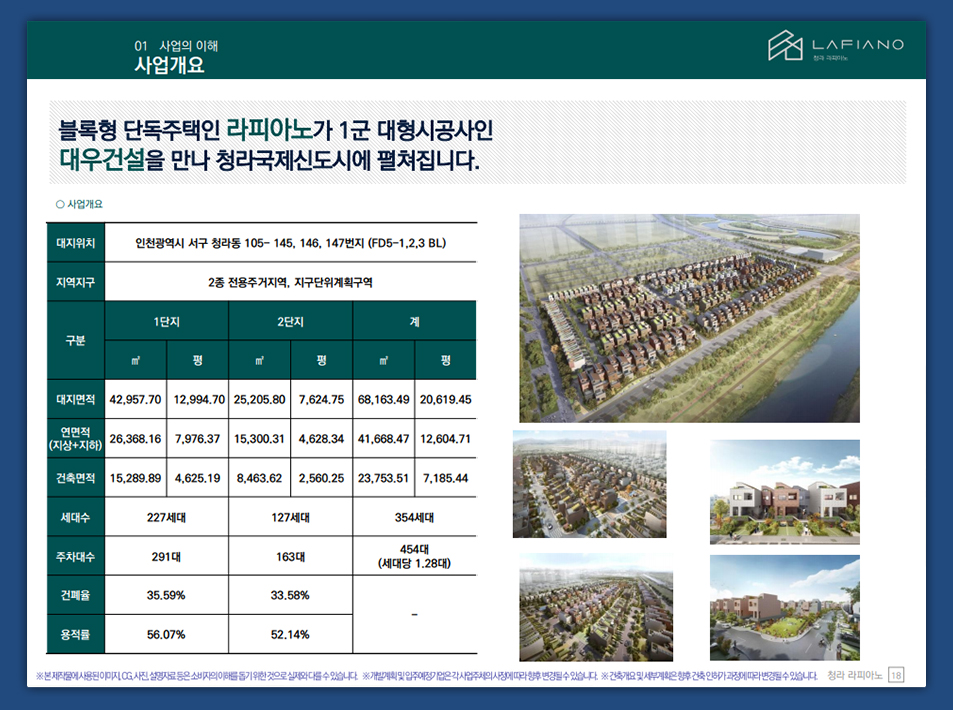Click the '지역지구' row header cell
Image resolution: width=953 pixels, height=710 pixels.
76,282
